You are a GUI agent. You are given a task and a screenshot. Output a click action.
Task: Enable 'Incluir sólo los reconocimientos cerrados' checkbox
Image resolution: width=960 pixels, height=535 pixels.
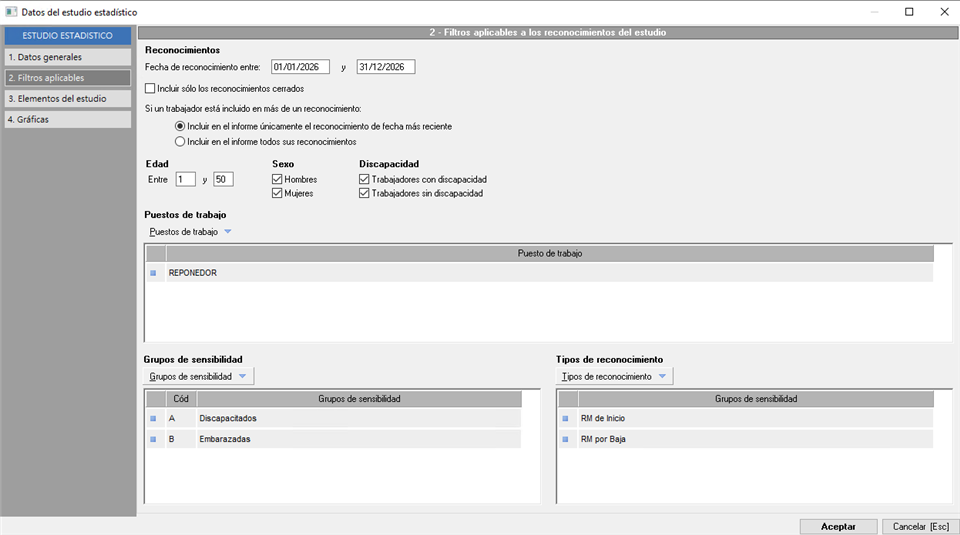coord(150,89)
